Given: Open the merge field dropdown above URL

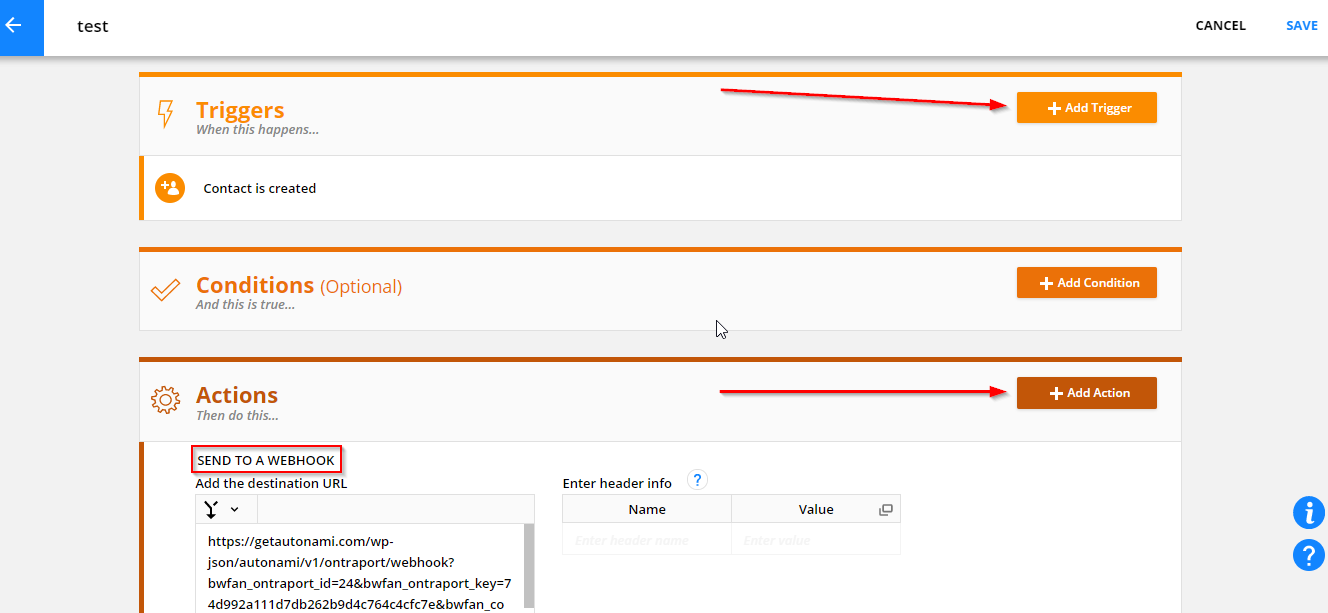Looking at the screenshot, I should (222, 509).
